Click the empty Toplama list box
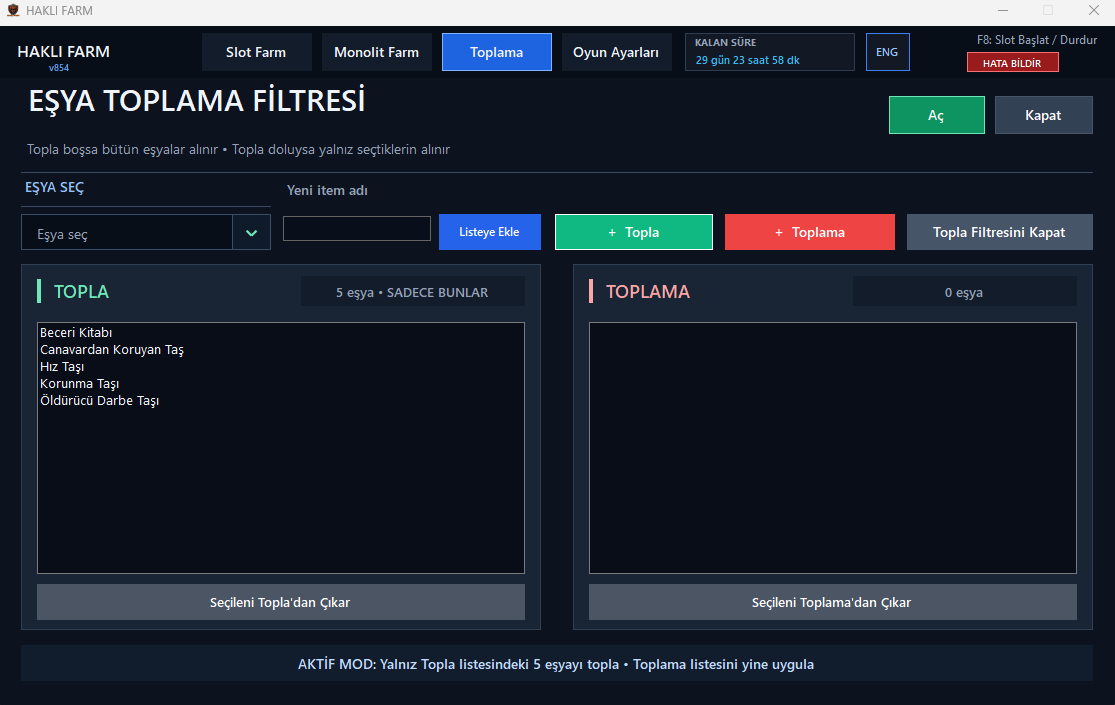Viewport: 1115px width, 705px height. (833, 448)
